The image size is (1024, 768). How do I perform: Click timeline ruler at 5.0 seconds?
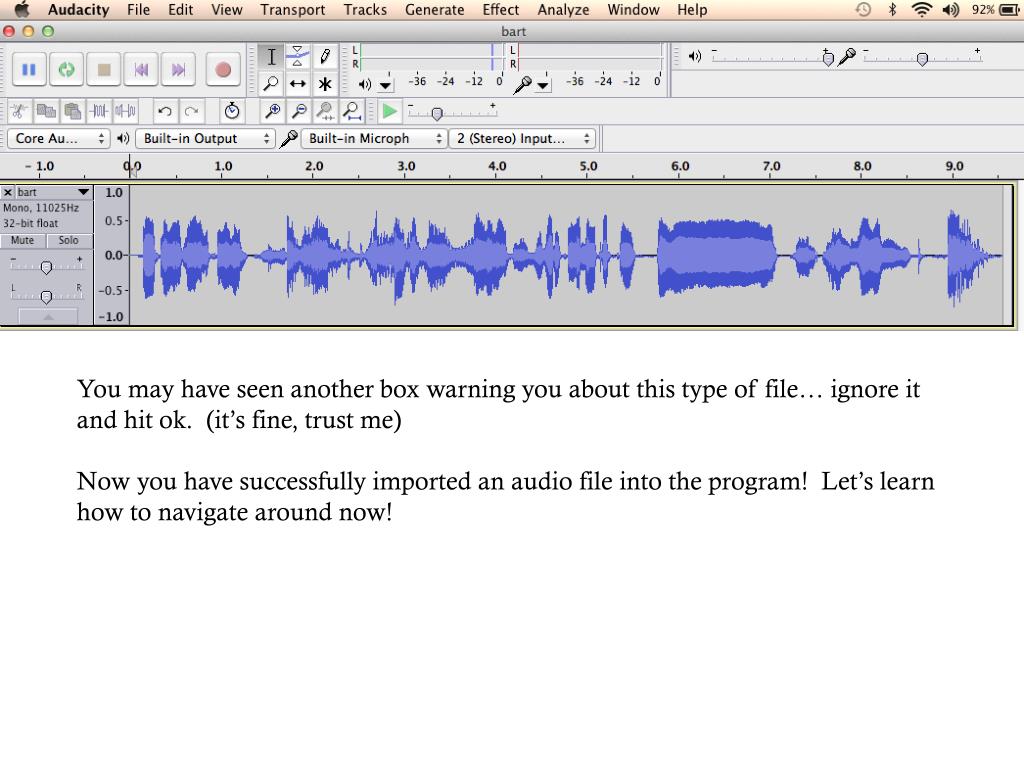click(588, 167)
